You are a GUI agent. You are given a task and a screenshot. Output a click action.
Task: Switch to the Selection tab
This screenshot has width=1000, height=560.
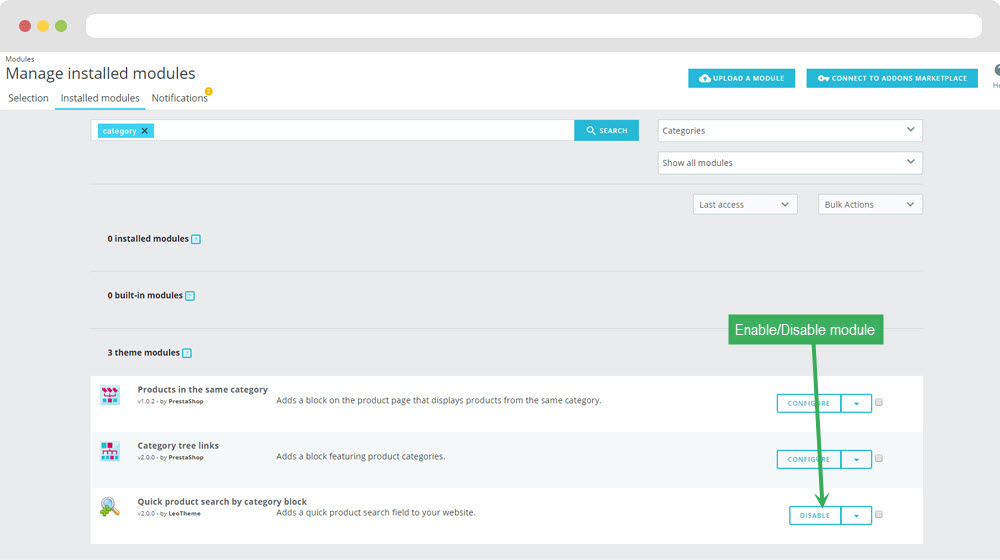coord(28,98)
